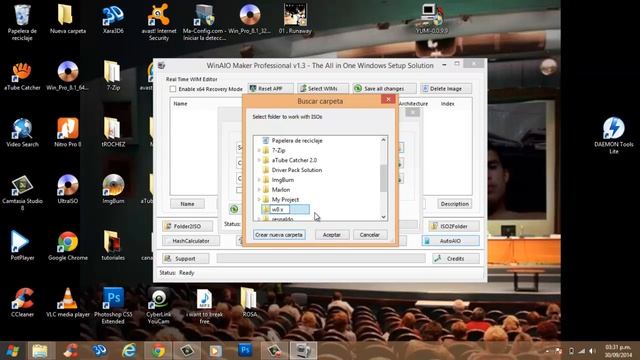The width and height of the screenshot is (640, 360).
Task: Open Win_Pro_8.1_64 disc image icon
Action: [68, 76]
